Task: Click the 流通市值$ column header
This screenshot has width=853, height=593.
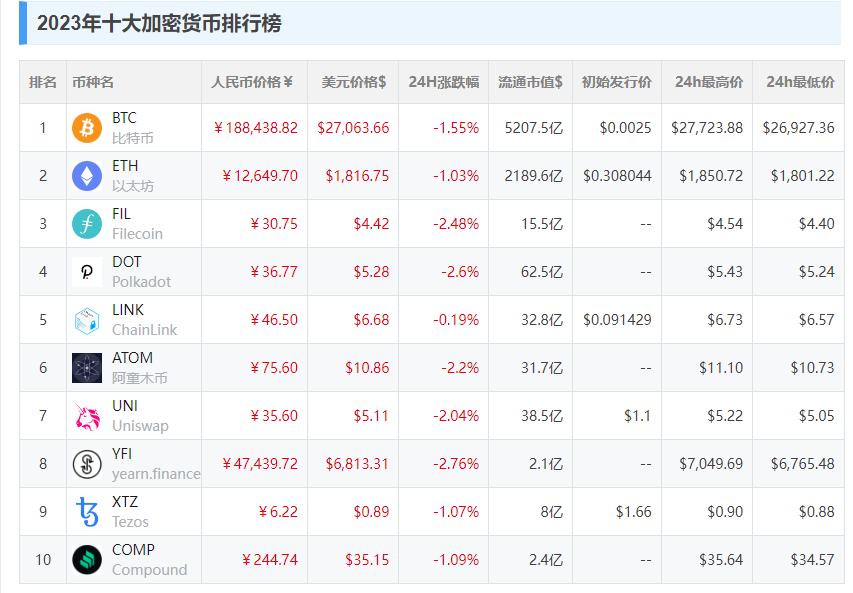Action: pos(530,82)
